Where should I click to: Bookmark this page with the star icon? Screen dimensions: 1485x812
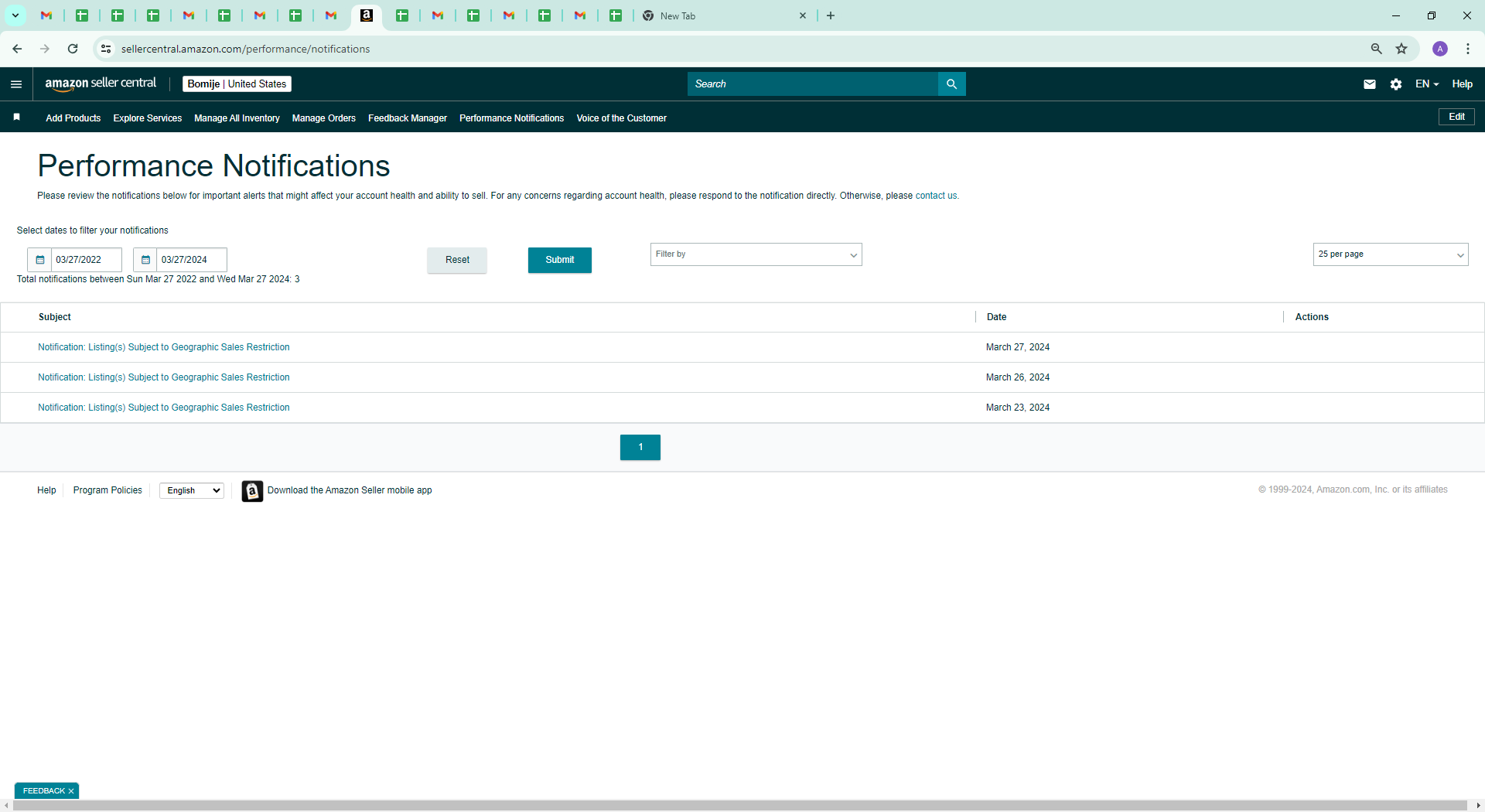click(x=1401, y=49)
